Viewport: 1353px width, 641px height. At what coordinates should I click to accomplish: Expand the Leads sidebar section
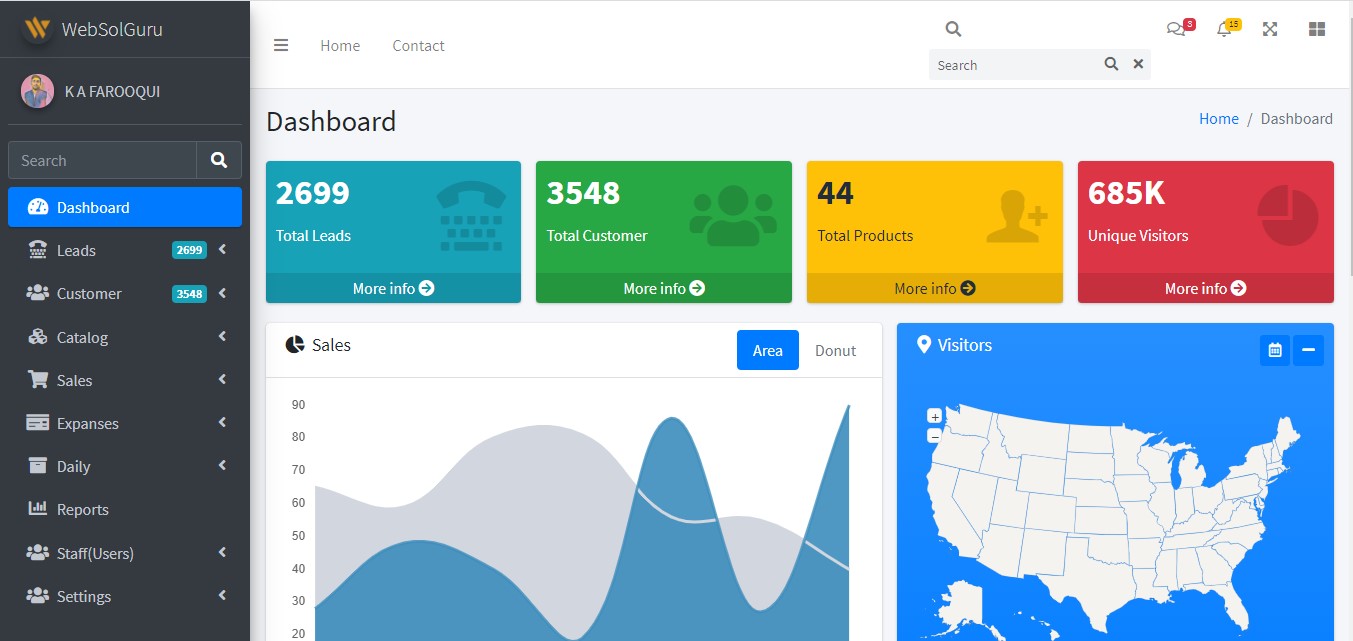(x=221, y=250)
